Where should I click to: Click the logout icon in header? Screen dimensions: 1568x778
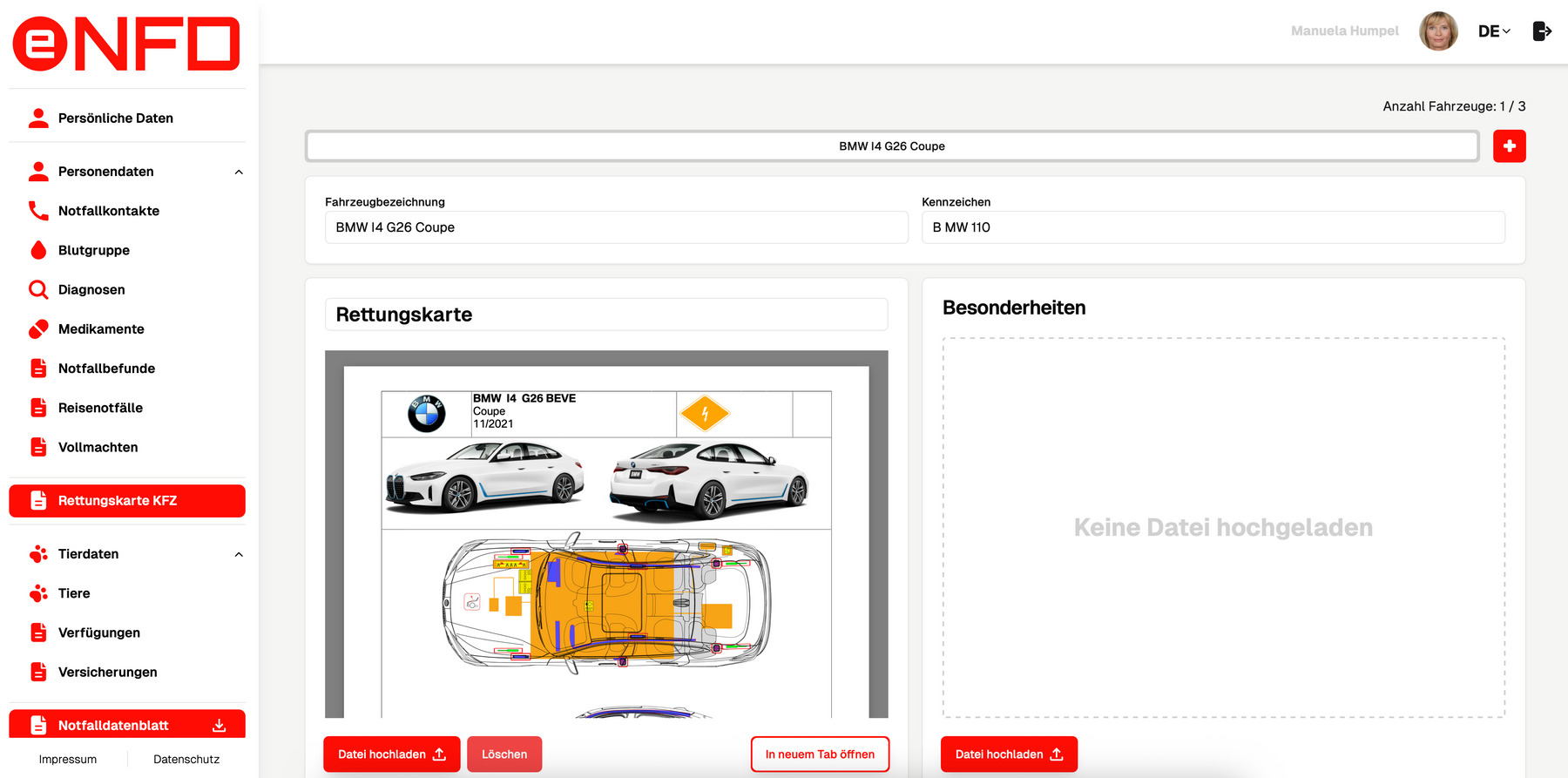(x=1542, y=31)
